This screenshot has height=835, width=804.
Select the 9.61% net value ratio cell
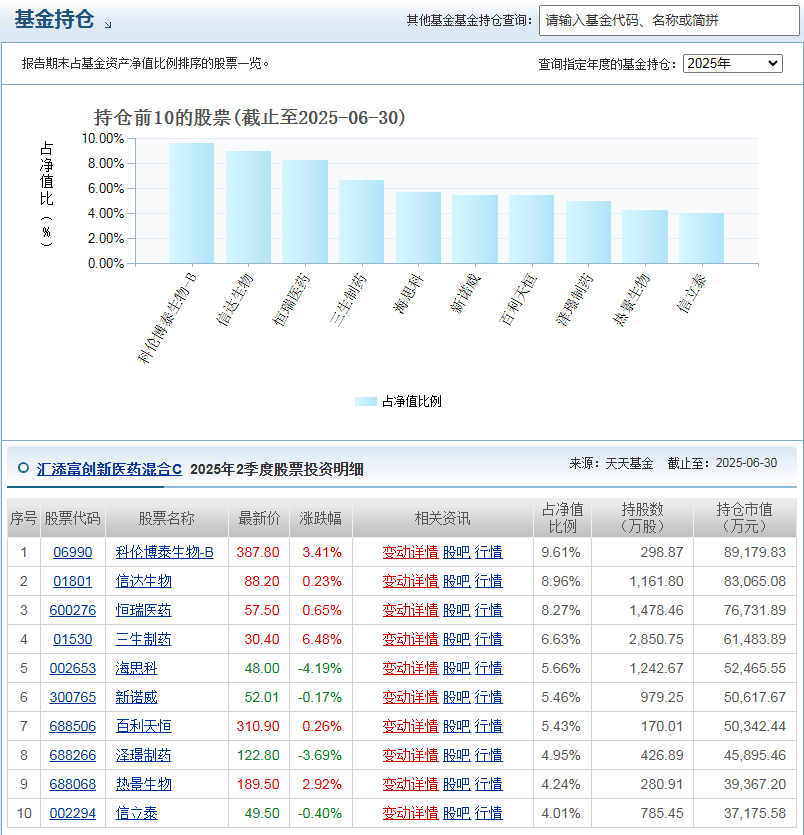(561, 552)
